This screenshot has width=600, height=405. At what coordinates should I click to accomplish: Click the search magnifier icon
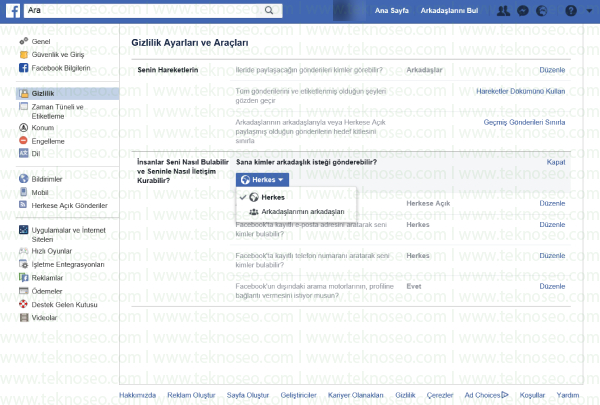269,10
